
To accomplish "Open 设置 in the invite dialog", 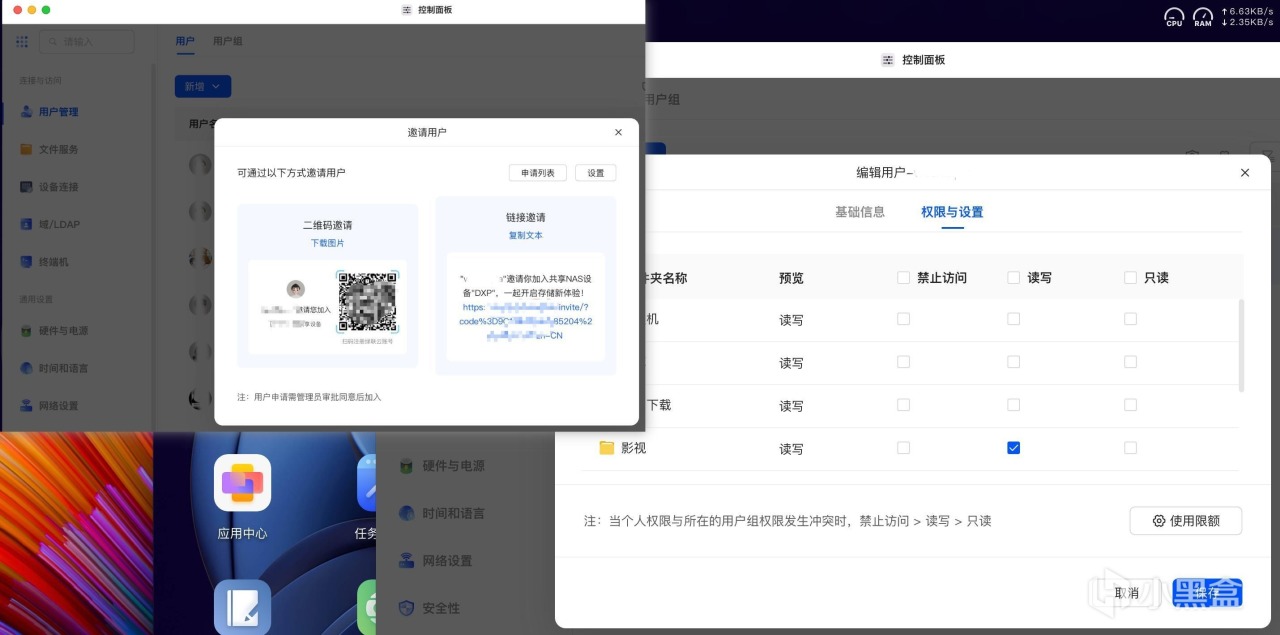I will click(x=596, y=173).
